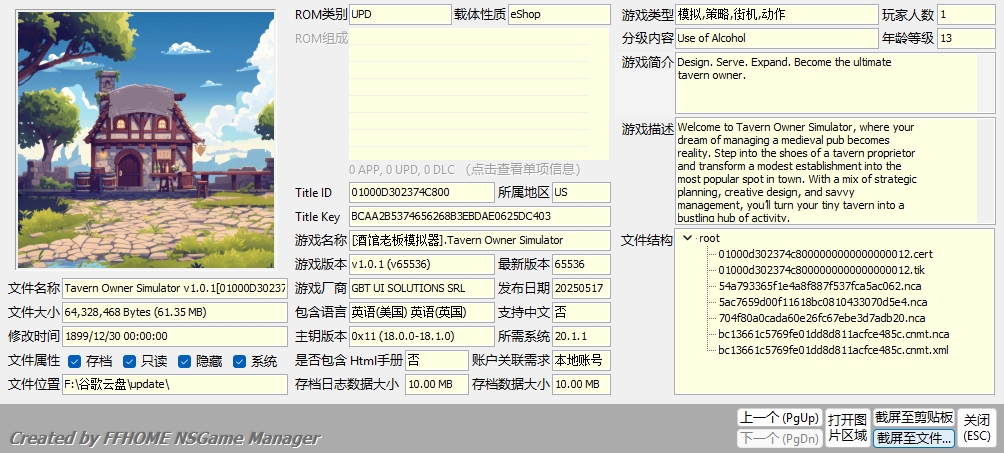Click the 存档数据大小 field
Image resolution: width=1004 pixels, height=453 pixels.
point(581,384)
